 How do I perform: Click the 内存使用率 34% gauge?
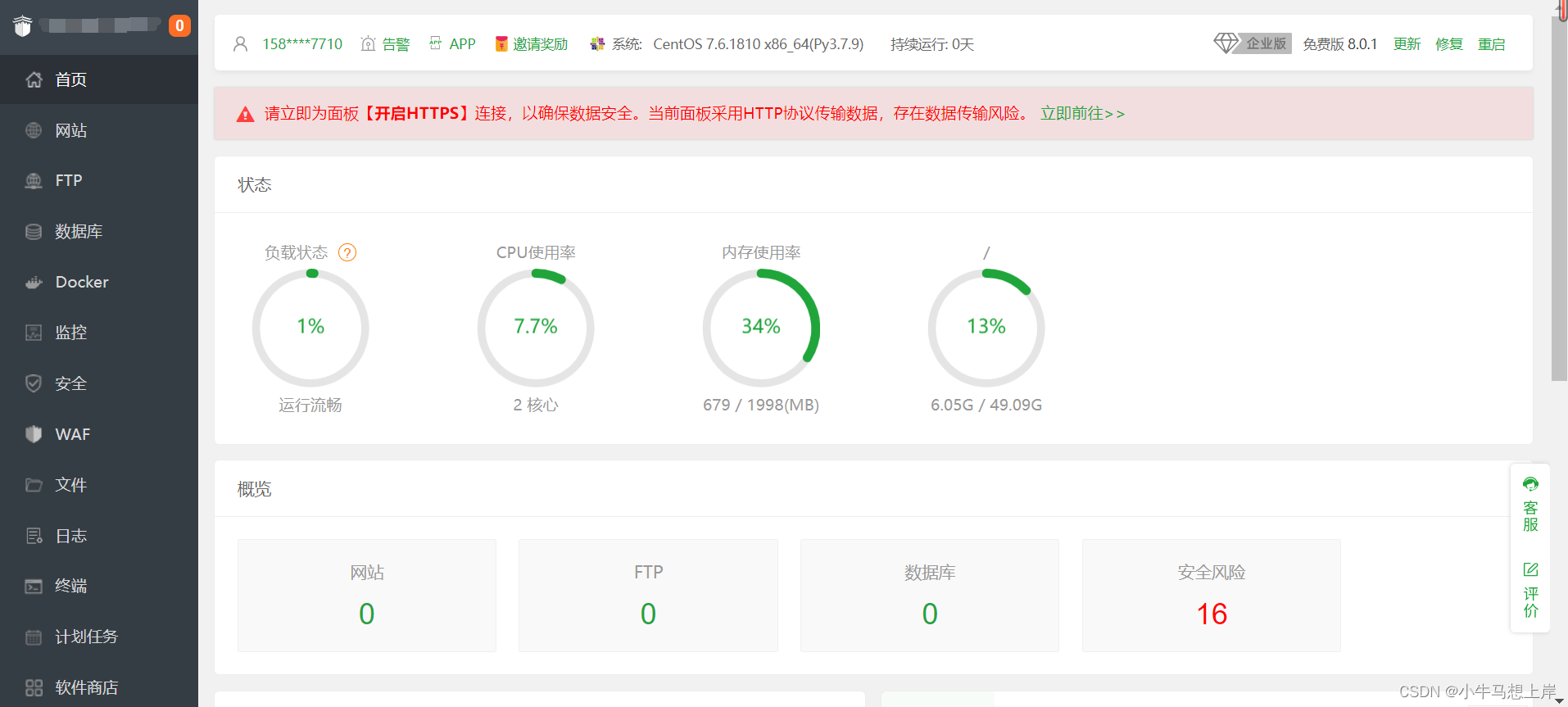point(761,328)
